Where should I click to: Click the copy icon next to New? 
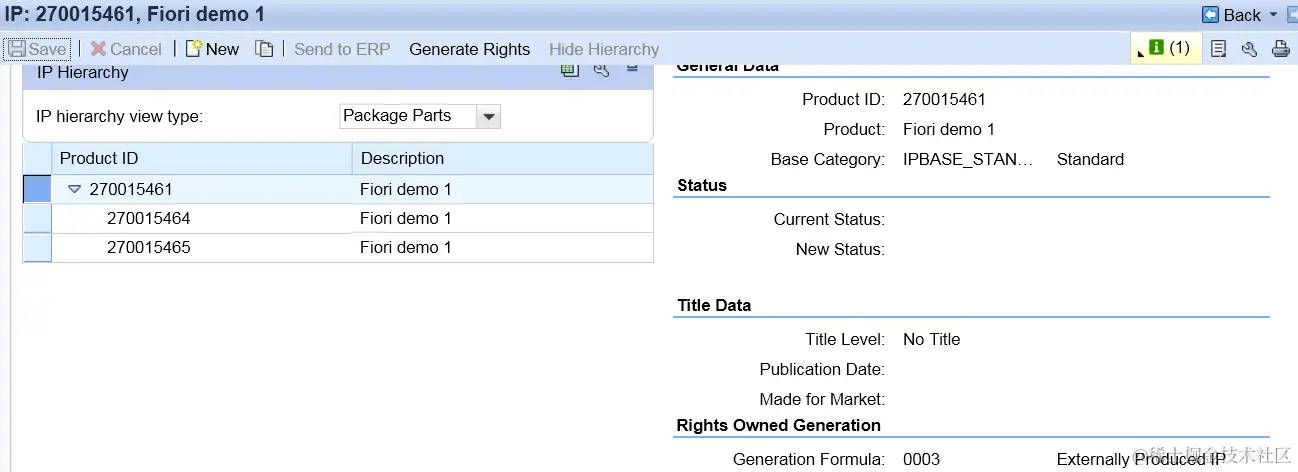(264, 49)
